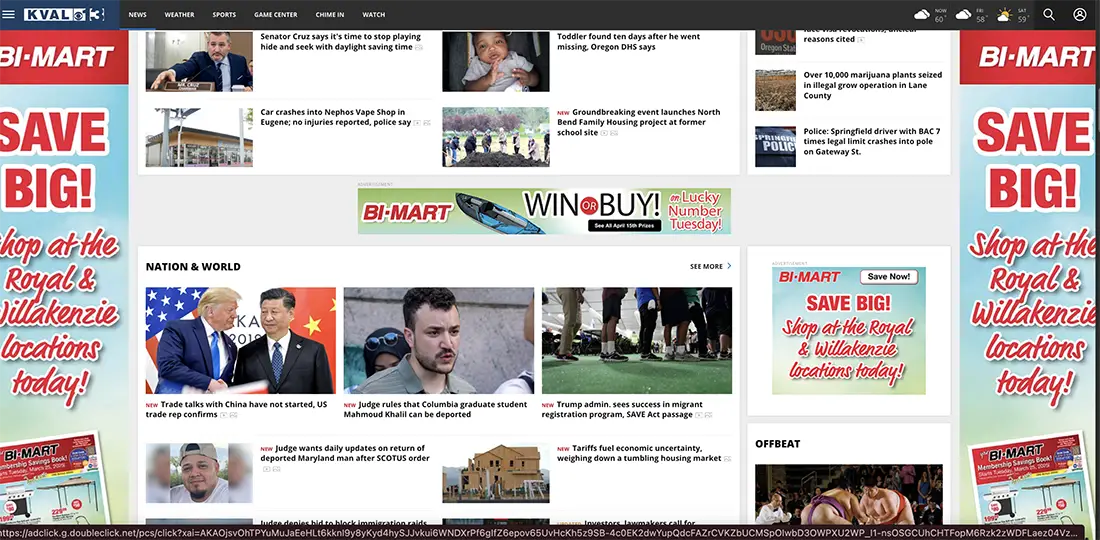Click the sumo wrestlers Offbeat photo
The height and width of the screenshot is (540, 1100).
coord(849,494)
